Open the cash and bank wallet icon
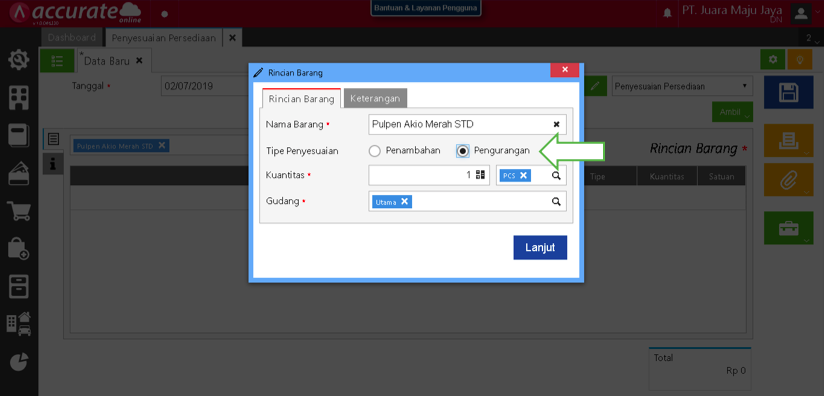This screenshot has height=396, width=825. click(19, 173)
